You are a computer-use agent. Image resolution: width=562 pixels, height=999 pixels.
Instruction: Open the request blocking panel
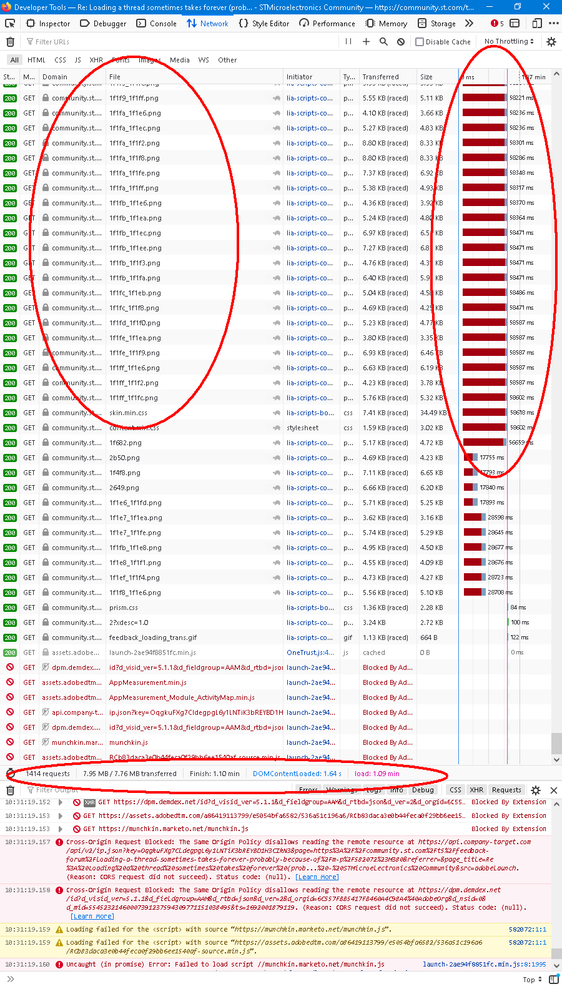(400, 41)
